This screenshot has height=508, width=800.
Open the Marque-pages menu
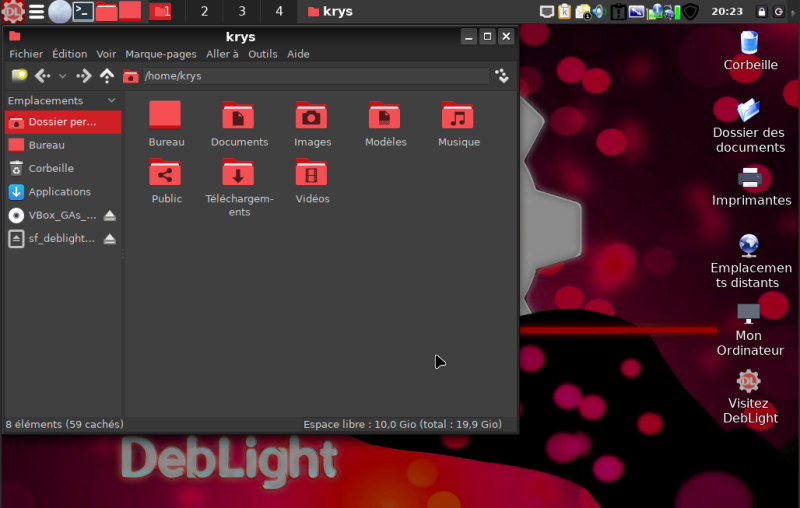[x=161, y=54]
